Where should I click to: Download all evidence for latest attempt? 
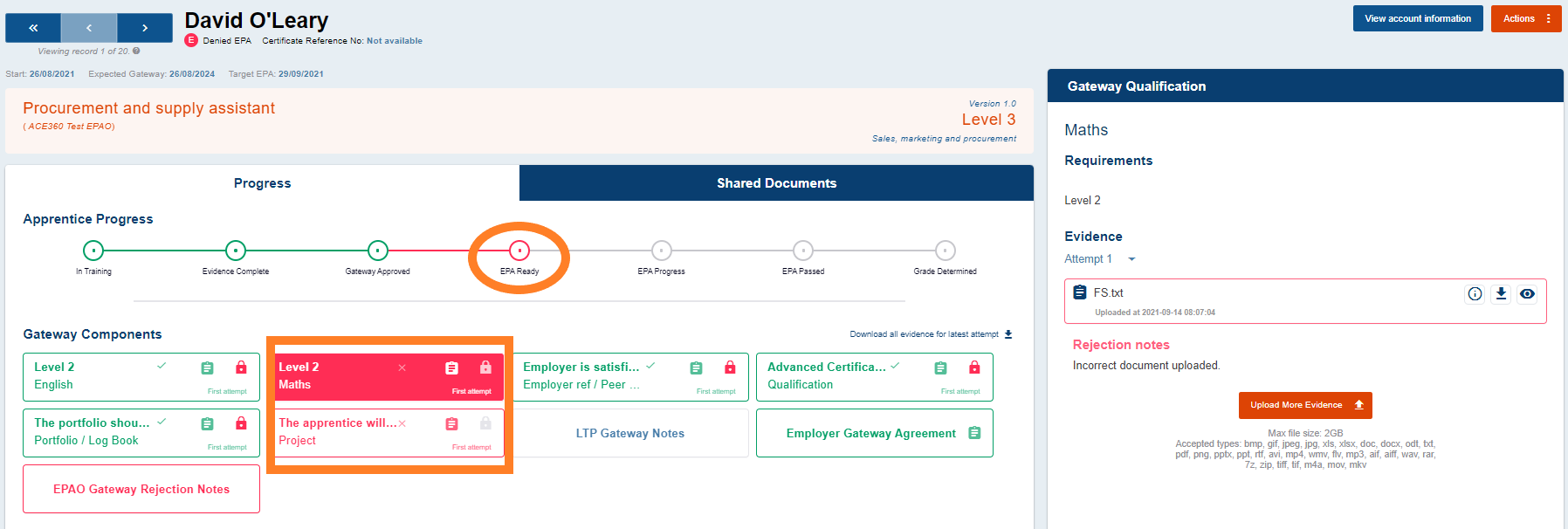pos(1008,334)
